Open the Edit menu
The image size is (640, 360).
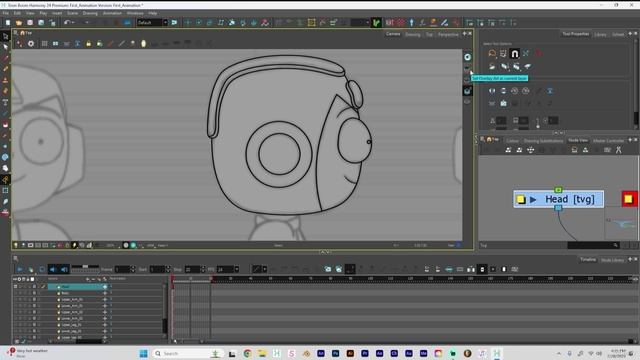(18, 13)
